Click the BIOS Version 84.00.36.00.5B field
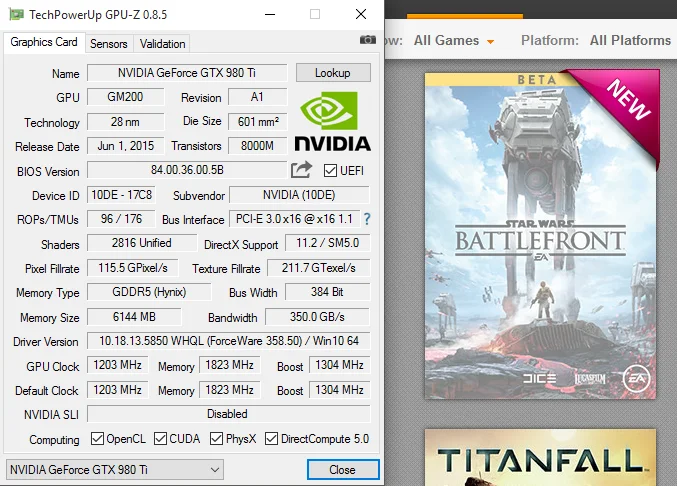Viewport: 677px width, 486px height. [x=187, y=170]
